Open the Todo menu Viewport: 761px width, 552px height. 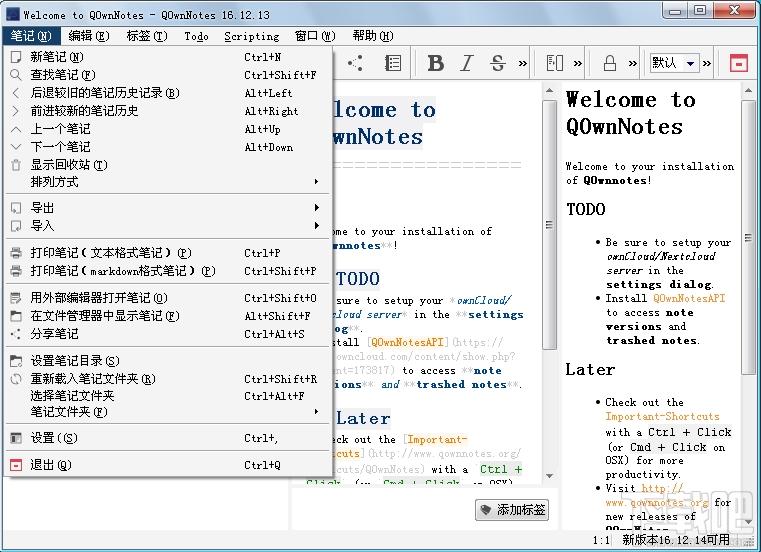(x=197, y=36)
